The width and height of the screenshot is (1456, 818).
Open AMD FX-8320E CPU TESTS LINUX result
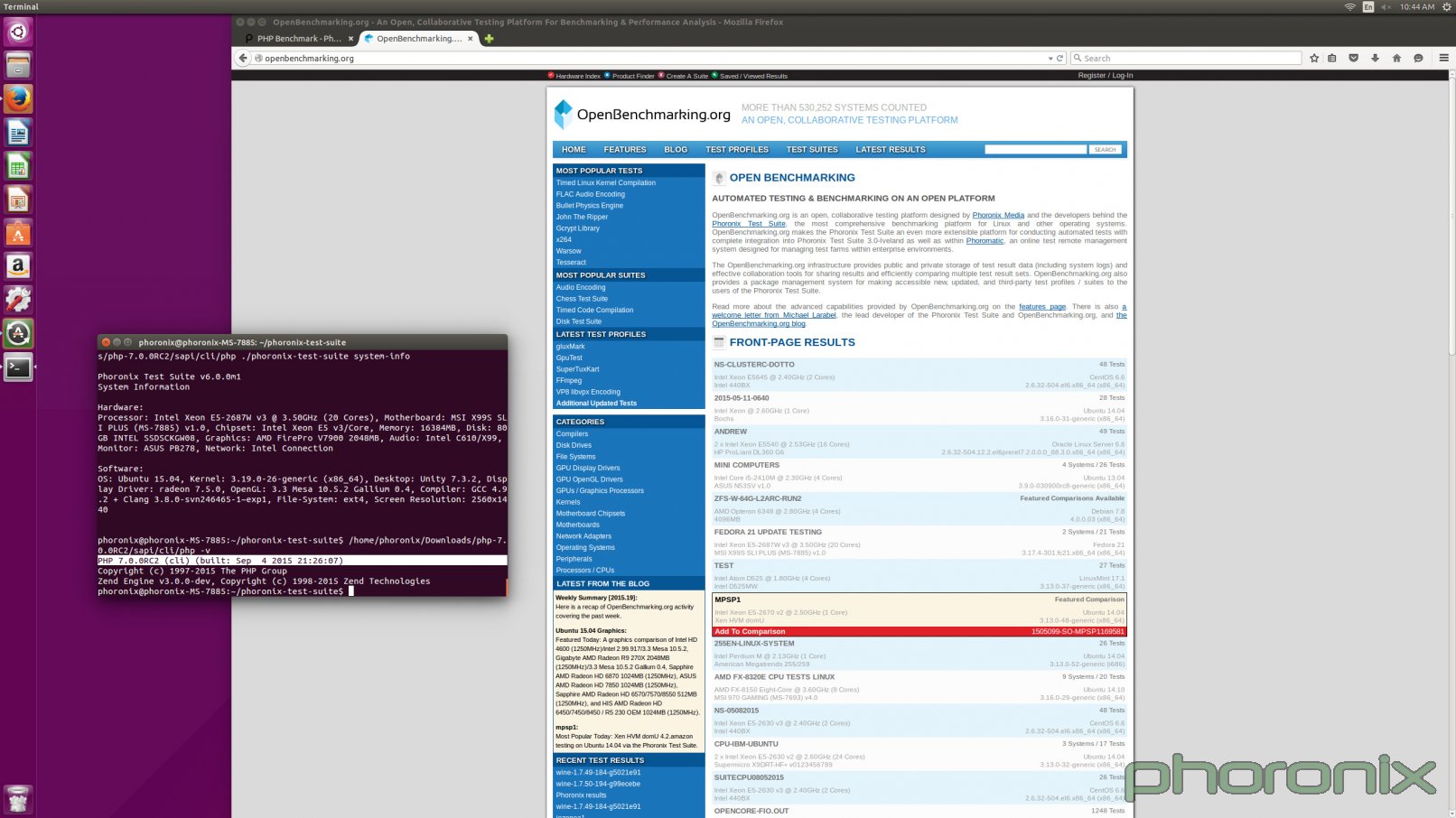tap(774, 677)
